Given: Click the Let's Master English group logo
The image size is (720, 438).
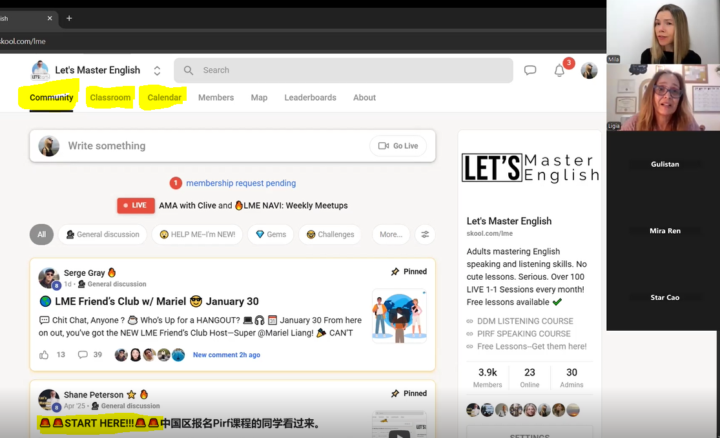Looking at the screenshot, I should [40, 70].
